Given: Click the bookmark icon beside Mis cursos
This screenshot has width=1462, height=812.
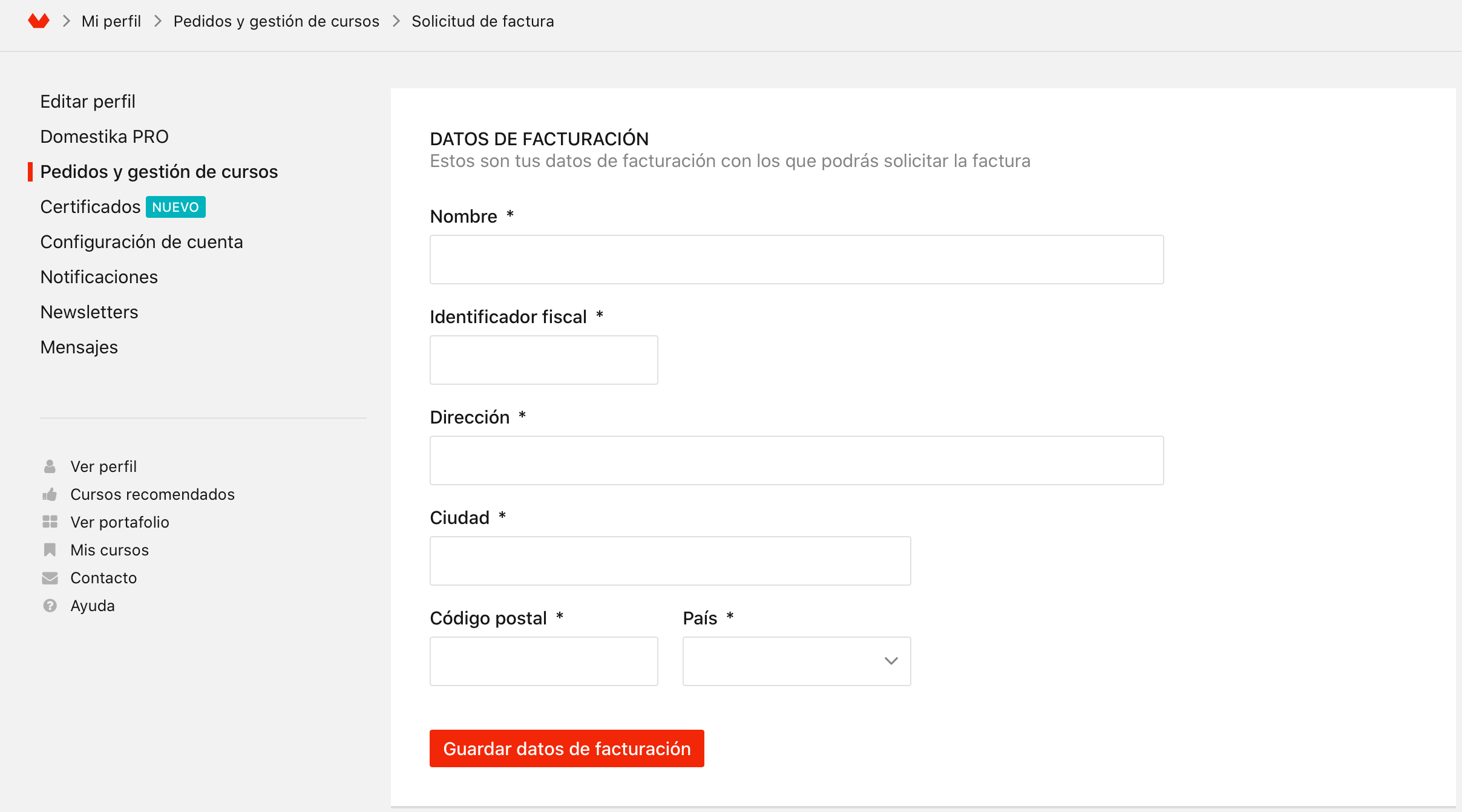Looking at the screenshot, I should tap(50, 549).
